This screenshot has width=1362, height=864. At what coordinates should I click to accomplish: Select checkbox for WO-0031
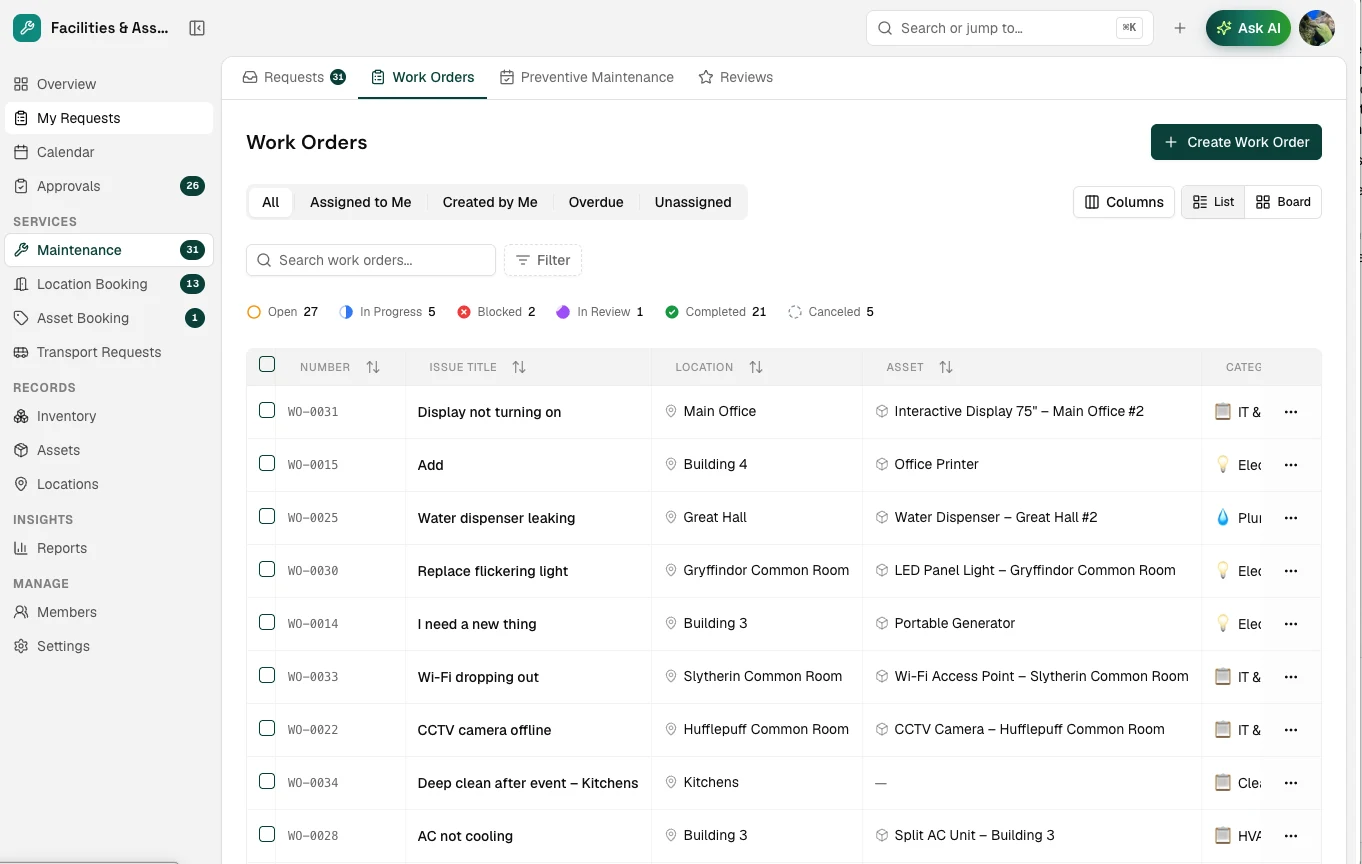(267, 410)
